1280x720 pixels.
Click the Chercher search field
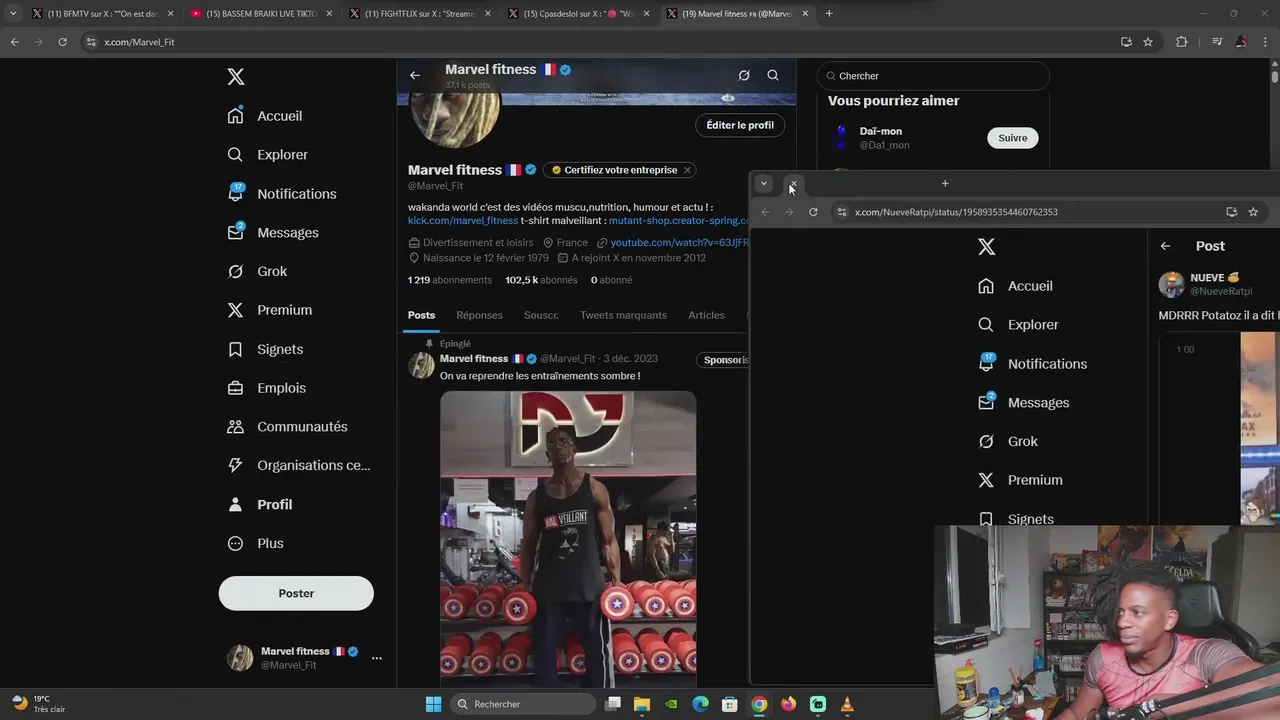tap(933, 76)
